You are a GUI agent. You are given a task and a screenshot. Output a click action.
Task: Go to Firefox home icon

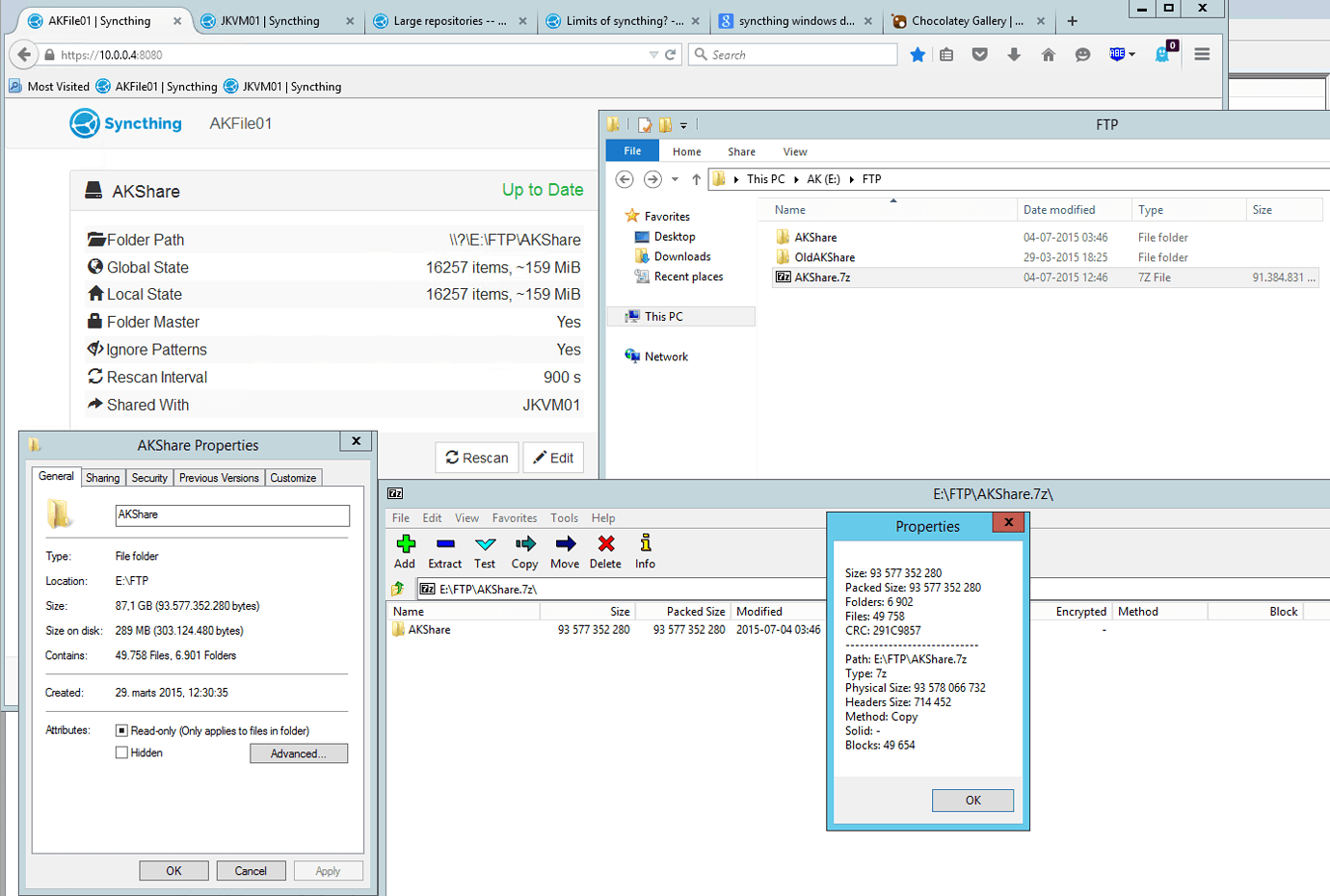(x=1049, y=55)
